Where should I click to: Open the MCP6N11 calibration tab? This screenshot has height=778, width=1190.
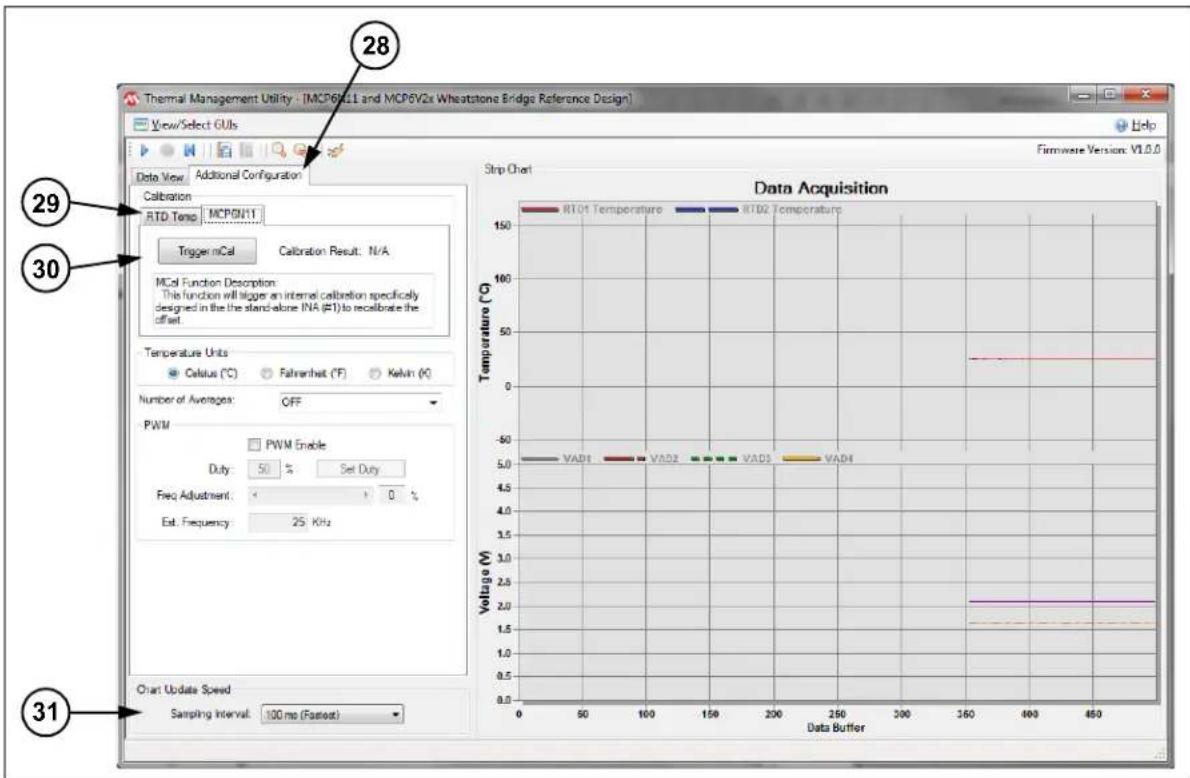coord(232,215)
